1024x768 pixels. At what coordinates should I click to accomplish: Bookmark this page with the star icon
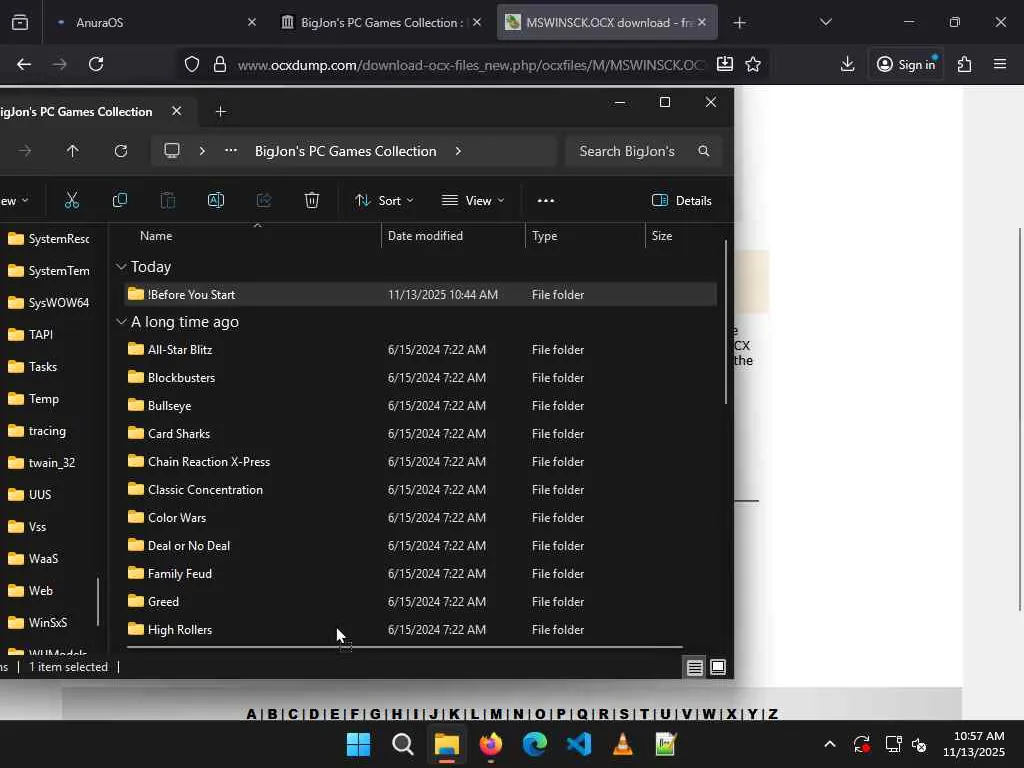pos(753,64)
